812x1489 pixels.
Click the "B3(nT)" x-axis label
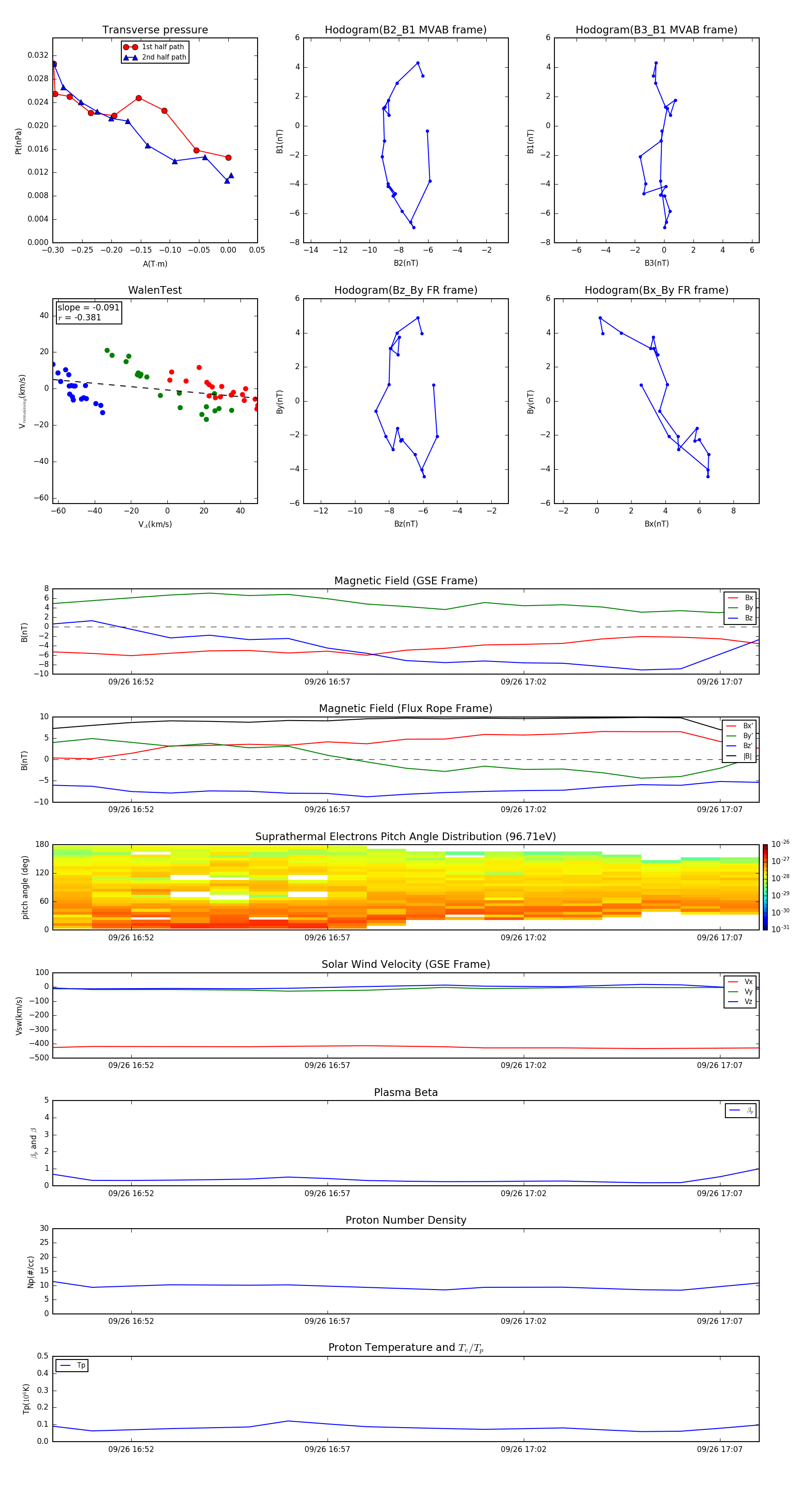click(656, 264)
